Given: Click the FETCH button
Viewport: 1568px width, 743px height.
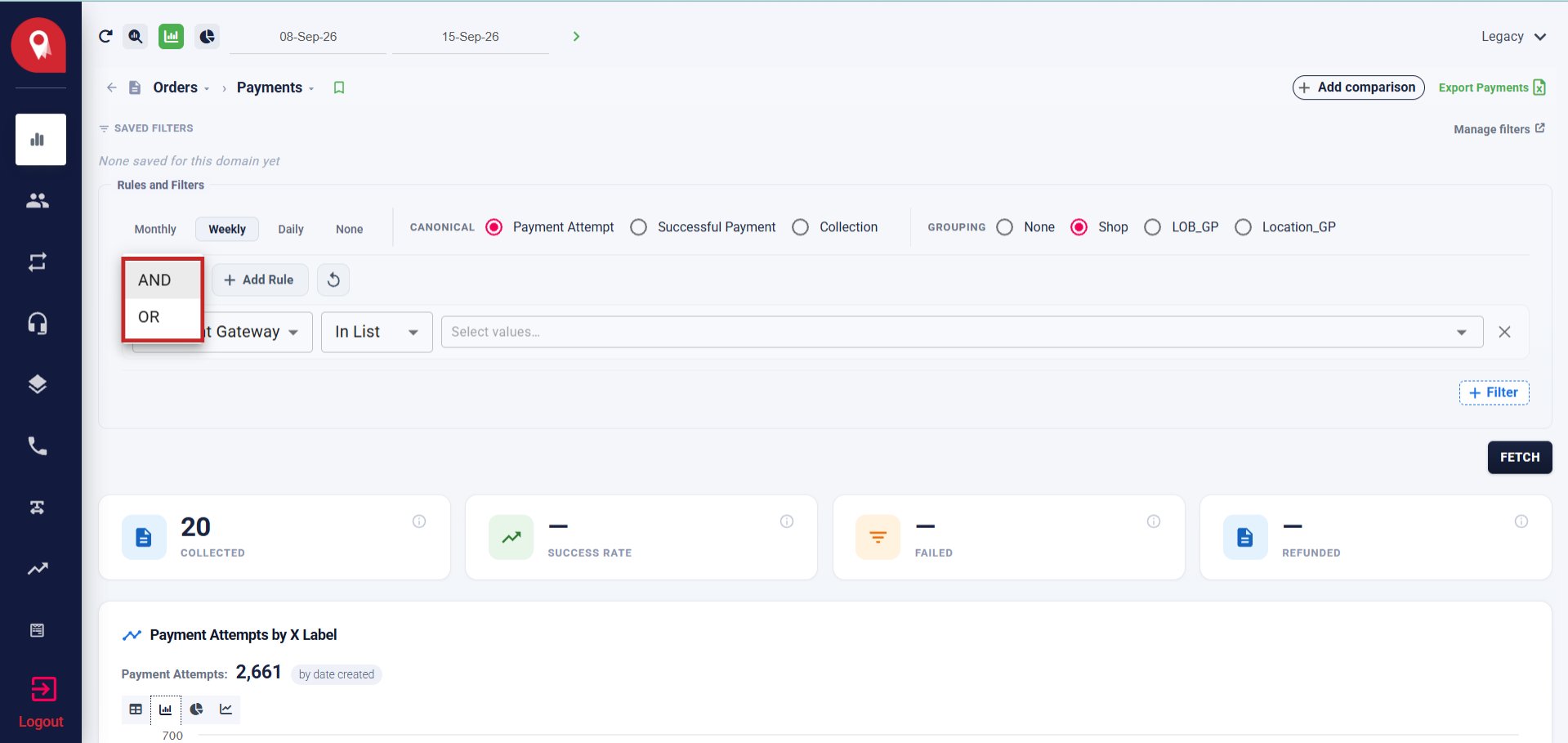Looking at the screenshot, I should click(1520, 457).
